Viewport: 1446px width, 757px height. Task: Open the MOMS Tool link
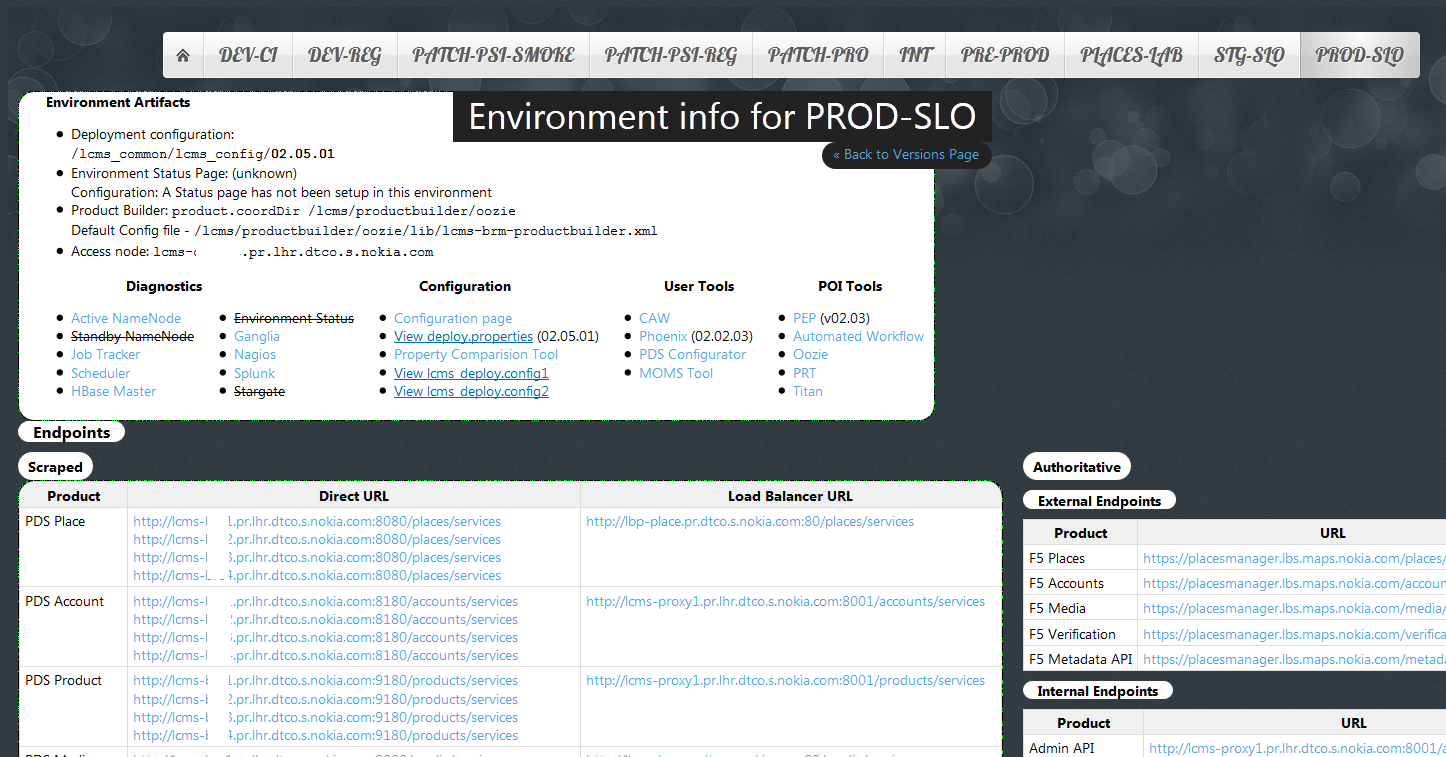tap(676, 373)
